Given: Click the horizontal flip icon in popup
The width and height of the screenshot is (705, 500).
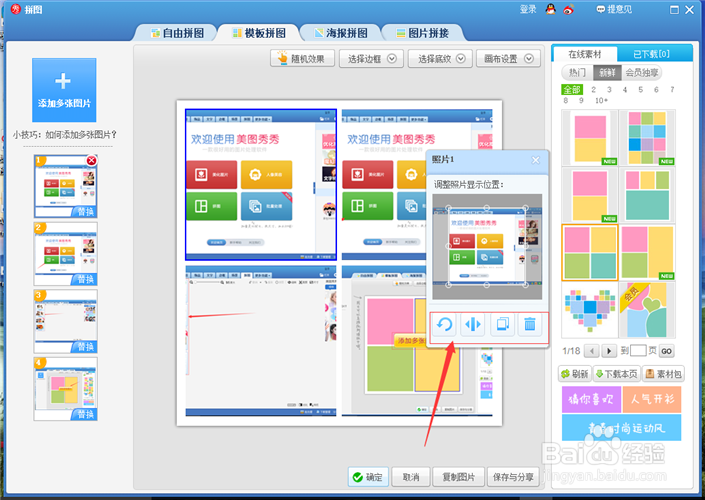Looking at the screenshot, I should pyautogui.click(x=473, y=324).
